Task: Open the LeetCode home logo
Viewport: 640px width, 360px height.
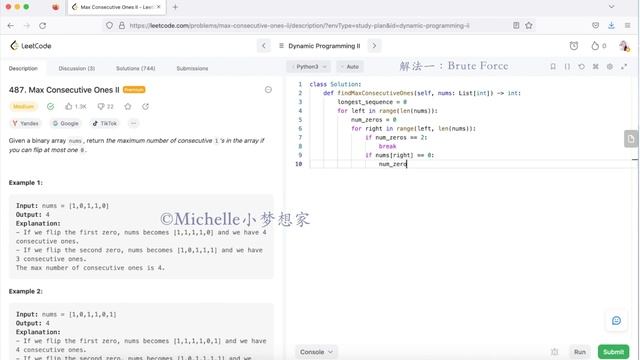Action: pos(31,46)
